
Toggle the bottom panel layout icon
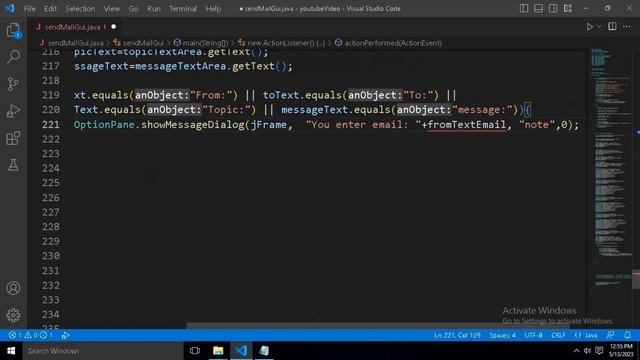tap(538, 9)
